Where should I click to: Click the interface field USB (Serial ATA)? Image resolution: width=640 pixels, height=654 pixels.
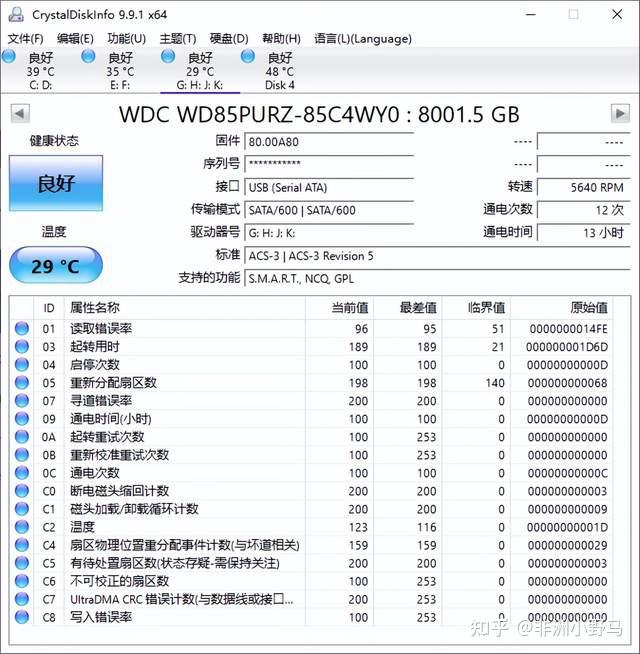[x=329, y=187]
